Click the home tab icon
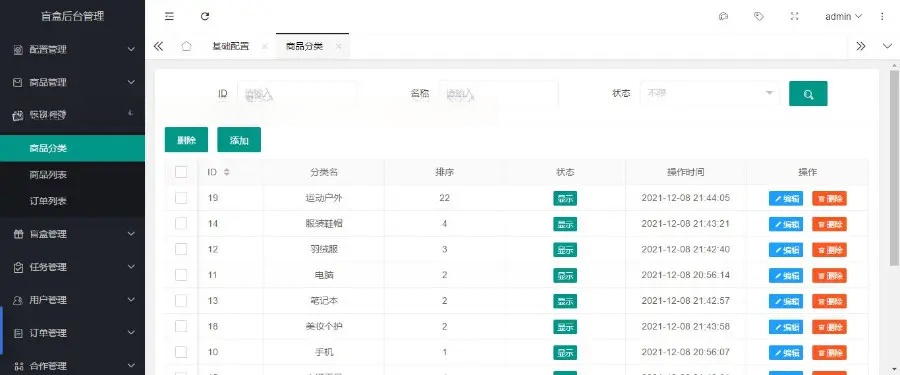Image resolution: width=900 pixels, height=375 pixels. coord(186,47)
